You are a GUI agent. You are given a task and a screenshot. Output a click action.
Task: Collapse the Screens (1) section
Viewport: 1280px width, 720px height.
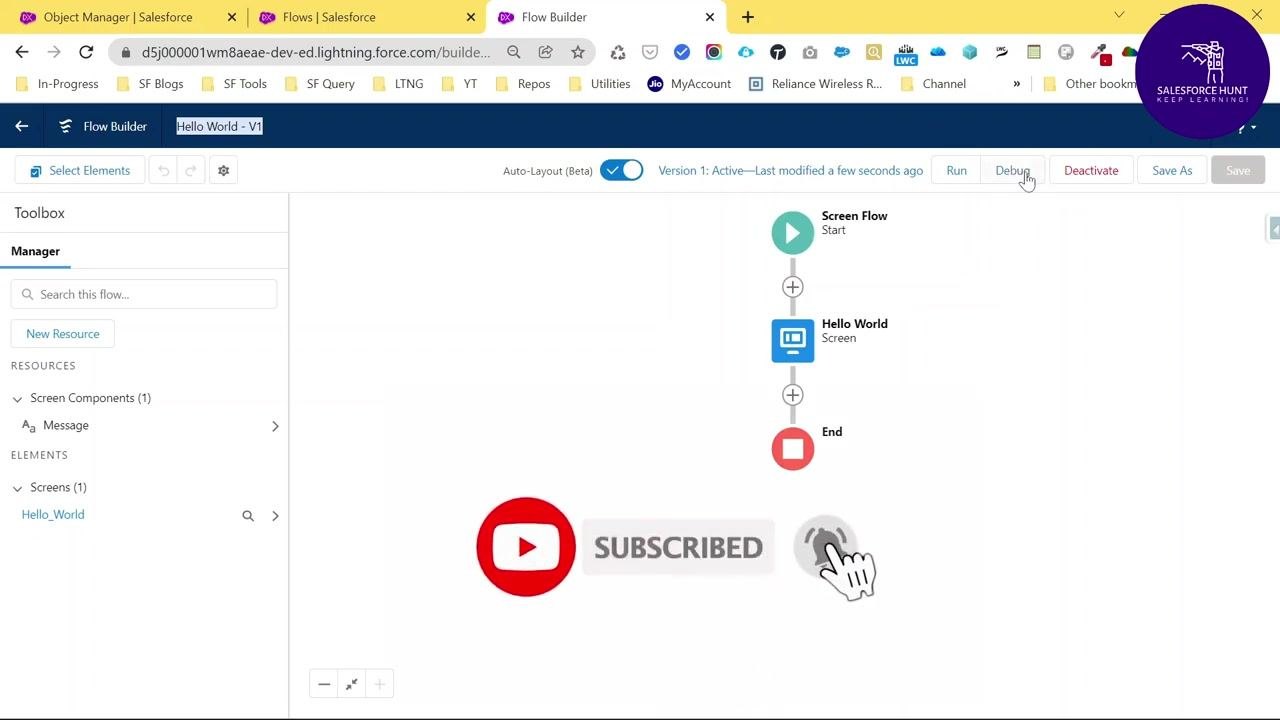pos(17,488)
